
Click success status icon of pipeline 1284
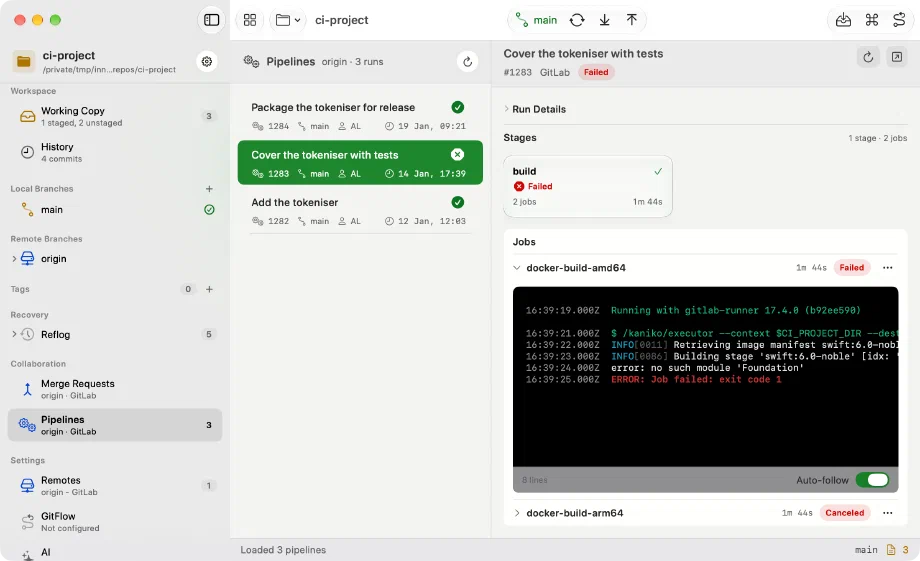[x=458, y=107]
